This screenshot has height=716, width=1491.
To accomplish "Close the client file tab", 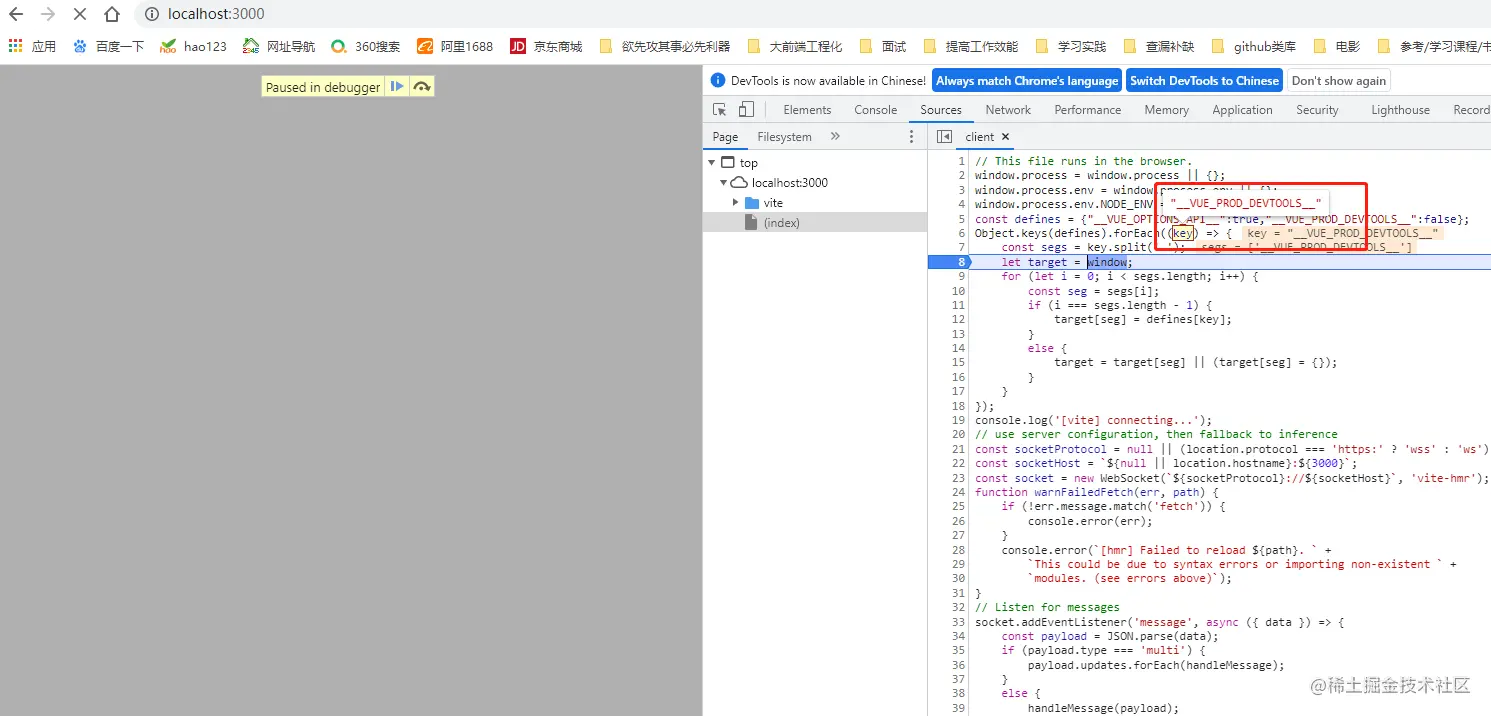I will pyautogui.click(x=1005, y=137).
